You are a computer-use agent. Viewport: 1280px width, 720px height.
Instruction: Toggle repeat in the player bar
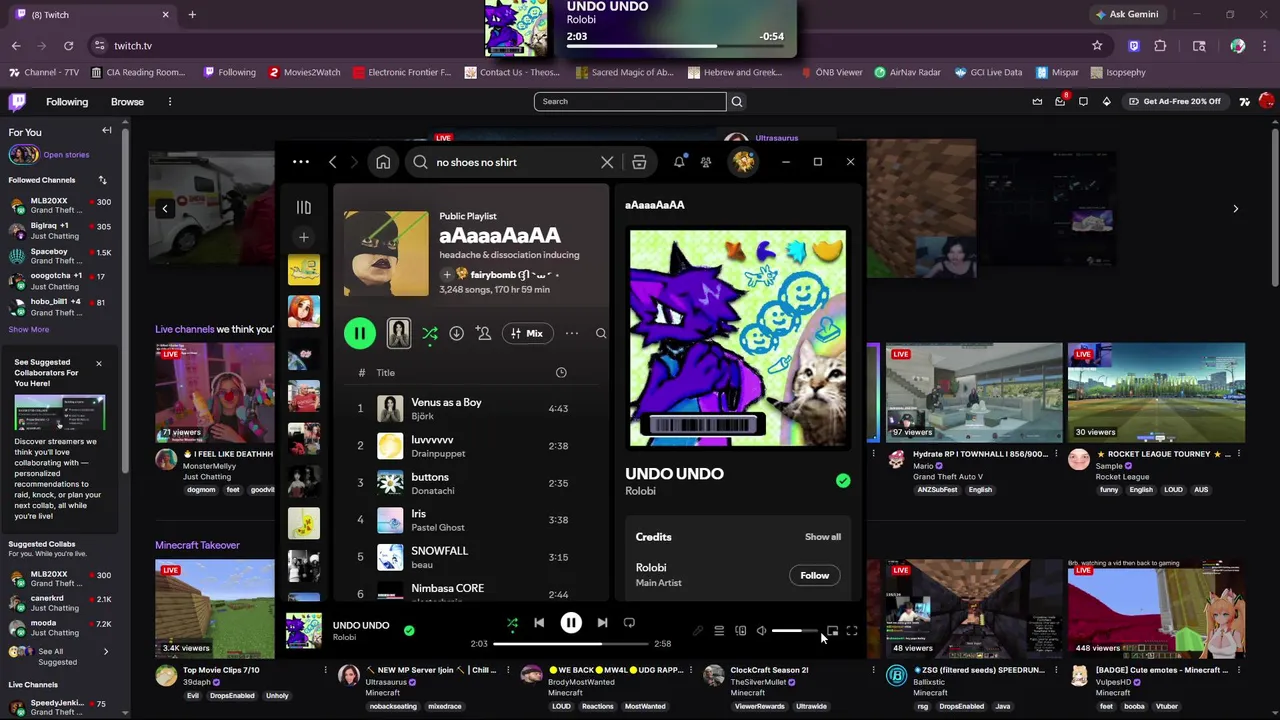[629, 623]
